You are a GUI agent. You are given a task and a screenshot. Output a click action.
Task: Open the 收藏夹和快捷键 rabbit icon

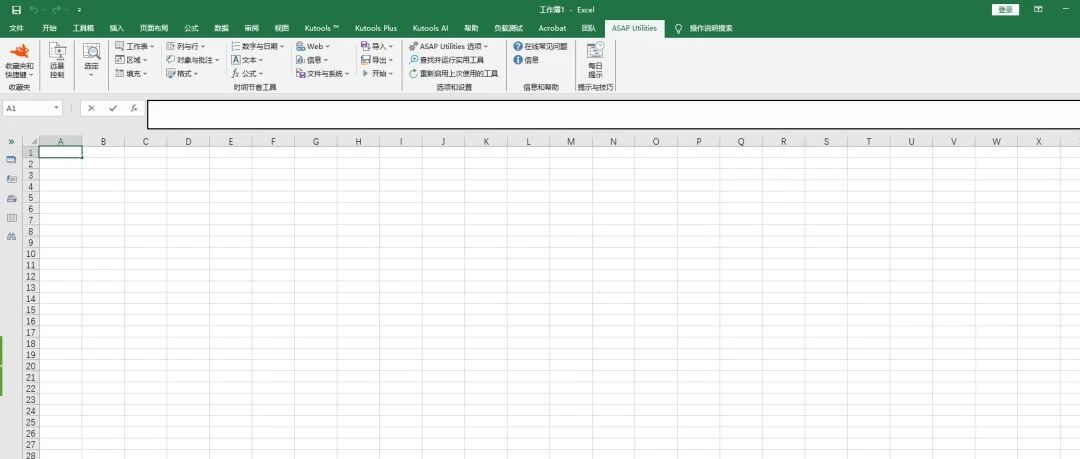point(19,52)
